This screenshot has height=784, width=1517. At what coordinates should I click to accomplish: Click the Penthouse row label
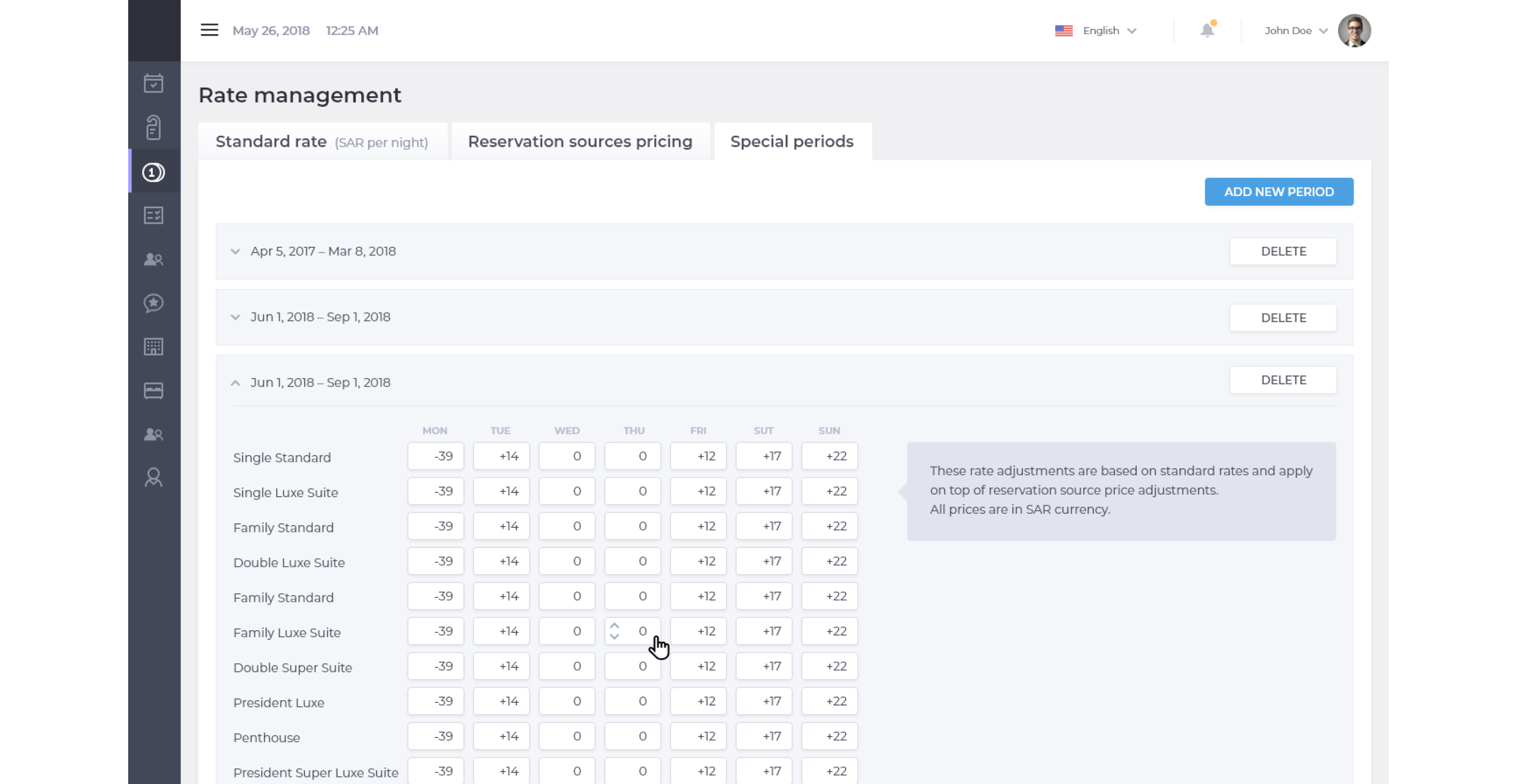coord(266,738)
